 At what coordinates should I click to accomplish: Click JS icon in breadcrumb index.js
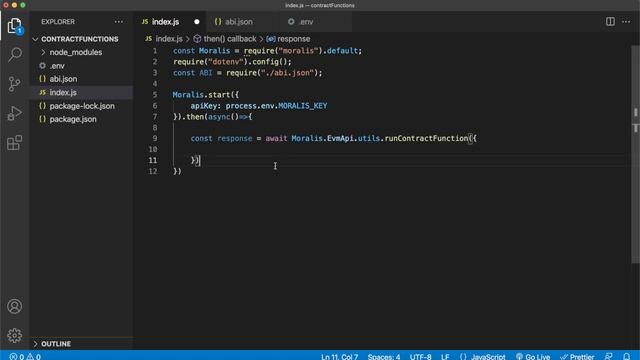pos(149,39)
